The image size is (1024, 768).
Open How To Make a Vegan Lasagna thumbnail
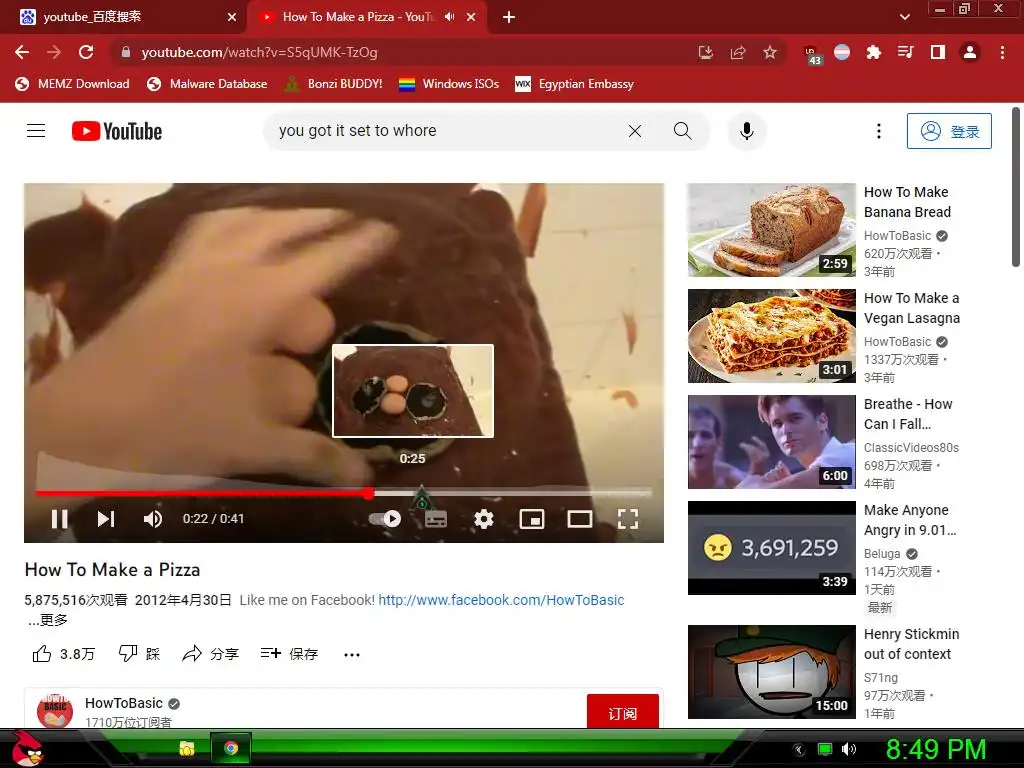coord(771,336)
